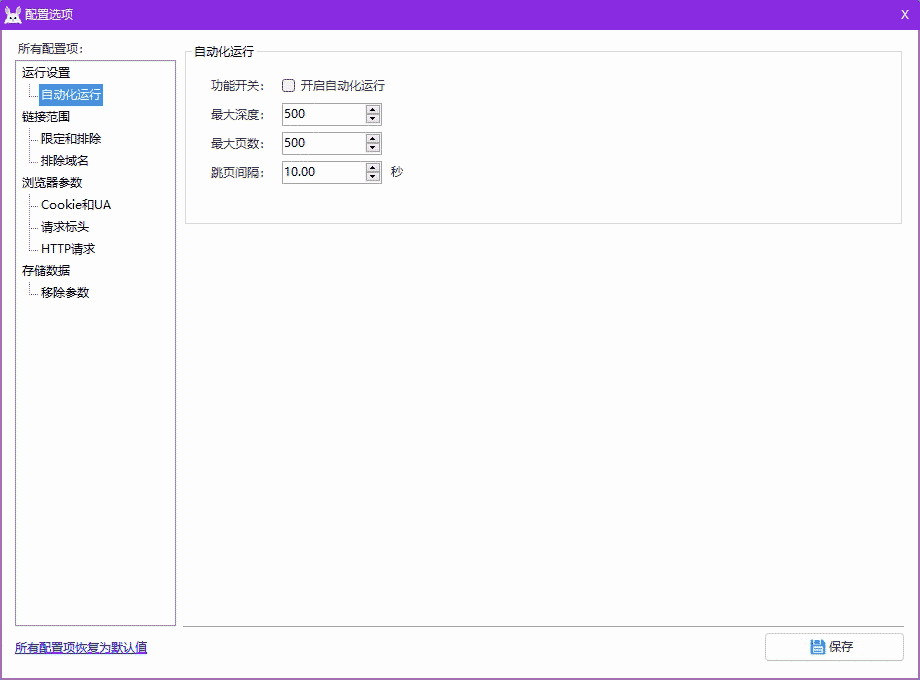
Task: Select 浏览器参数 in the config tree
Action: pos(52,182)
